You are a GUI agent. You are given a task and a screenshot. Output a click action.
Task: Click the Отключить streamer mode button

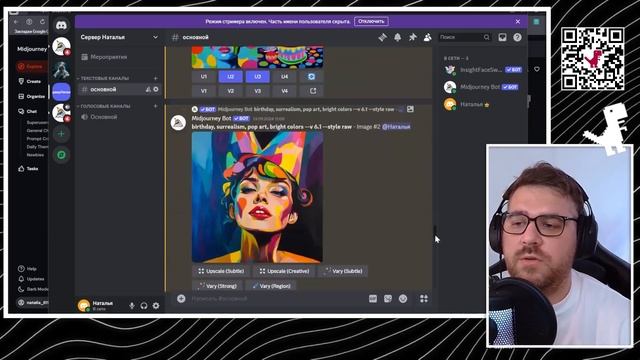tap(371, 21)
